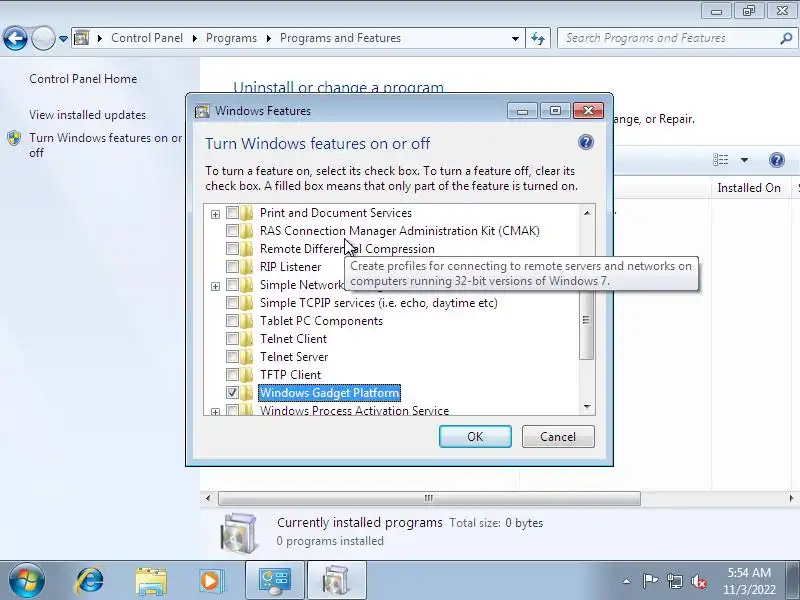Click the installed programs details pane icon
Viewport: 800px width, 600px height.
click(238, 534)
